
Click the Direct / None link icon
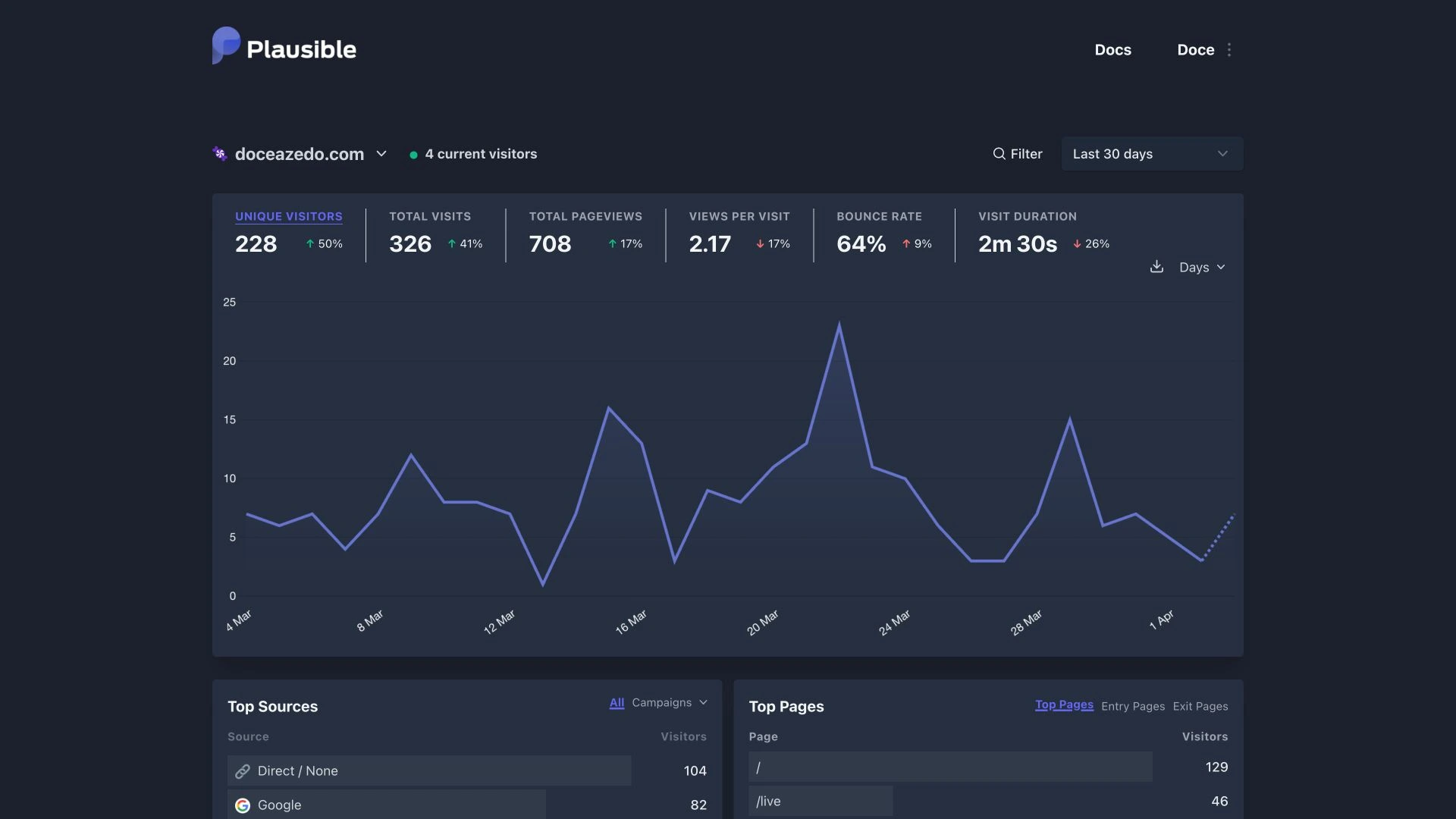(243, 771)
